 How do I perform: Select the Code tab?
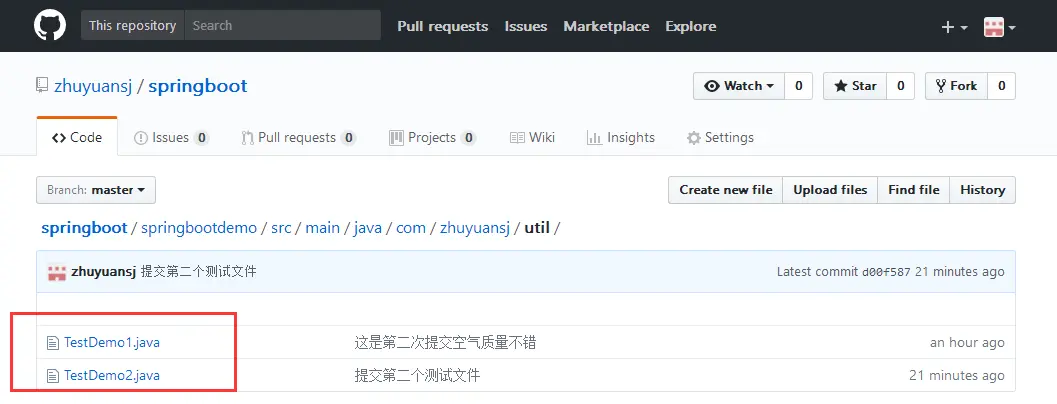coord(77,138)
